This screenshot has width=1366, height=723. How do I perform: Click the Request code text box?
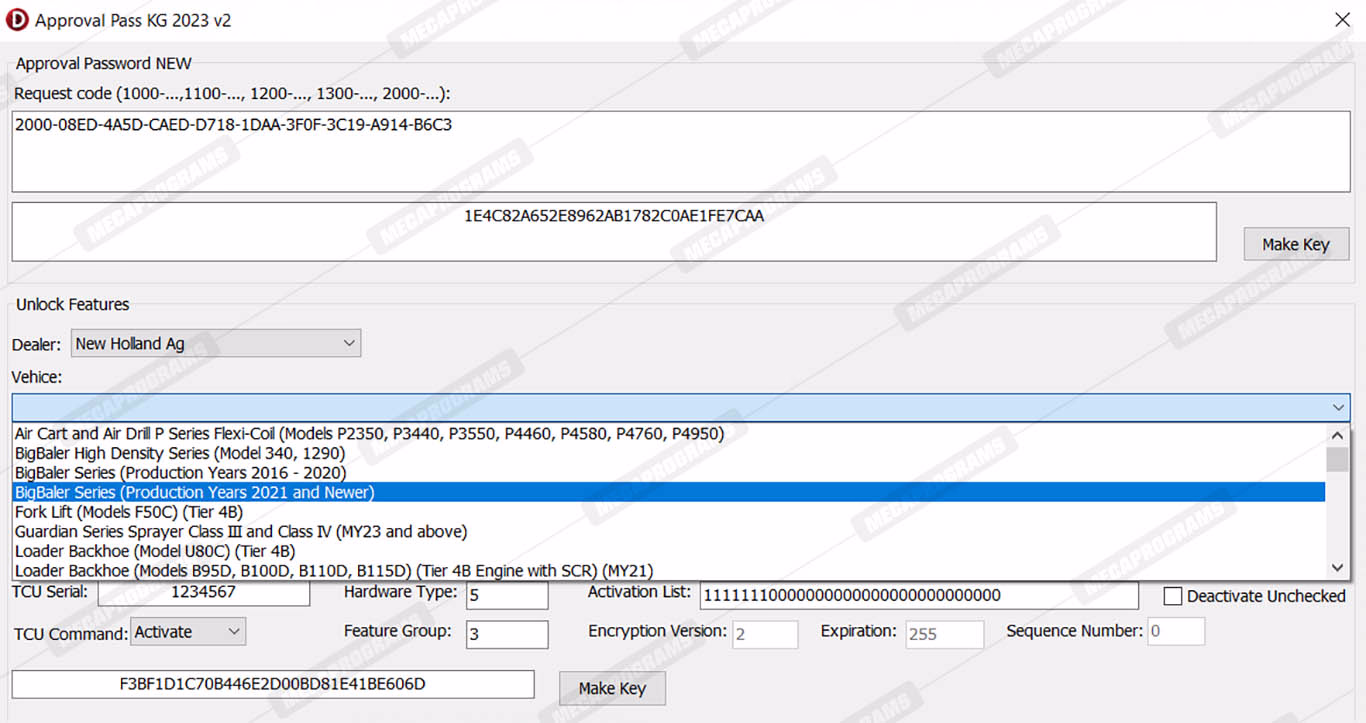pyautogui.click(x=680, y=151)
